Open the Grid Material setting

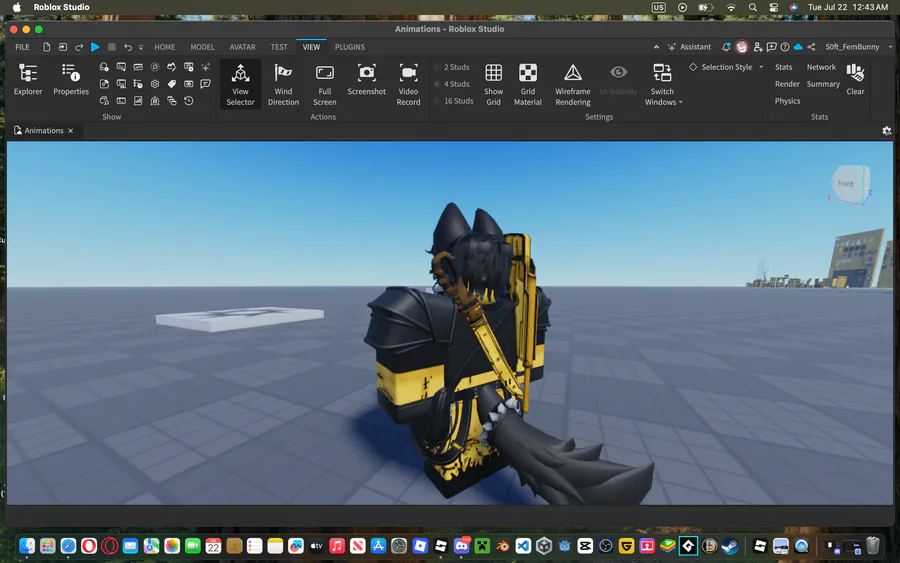[527, 84]
